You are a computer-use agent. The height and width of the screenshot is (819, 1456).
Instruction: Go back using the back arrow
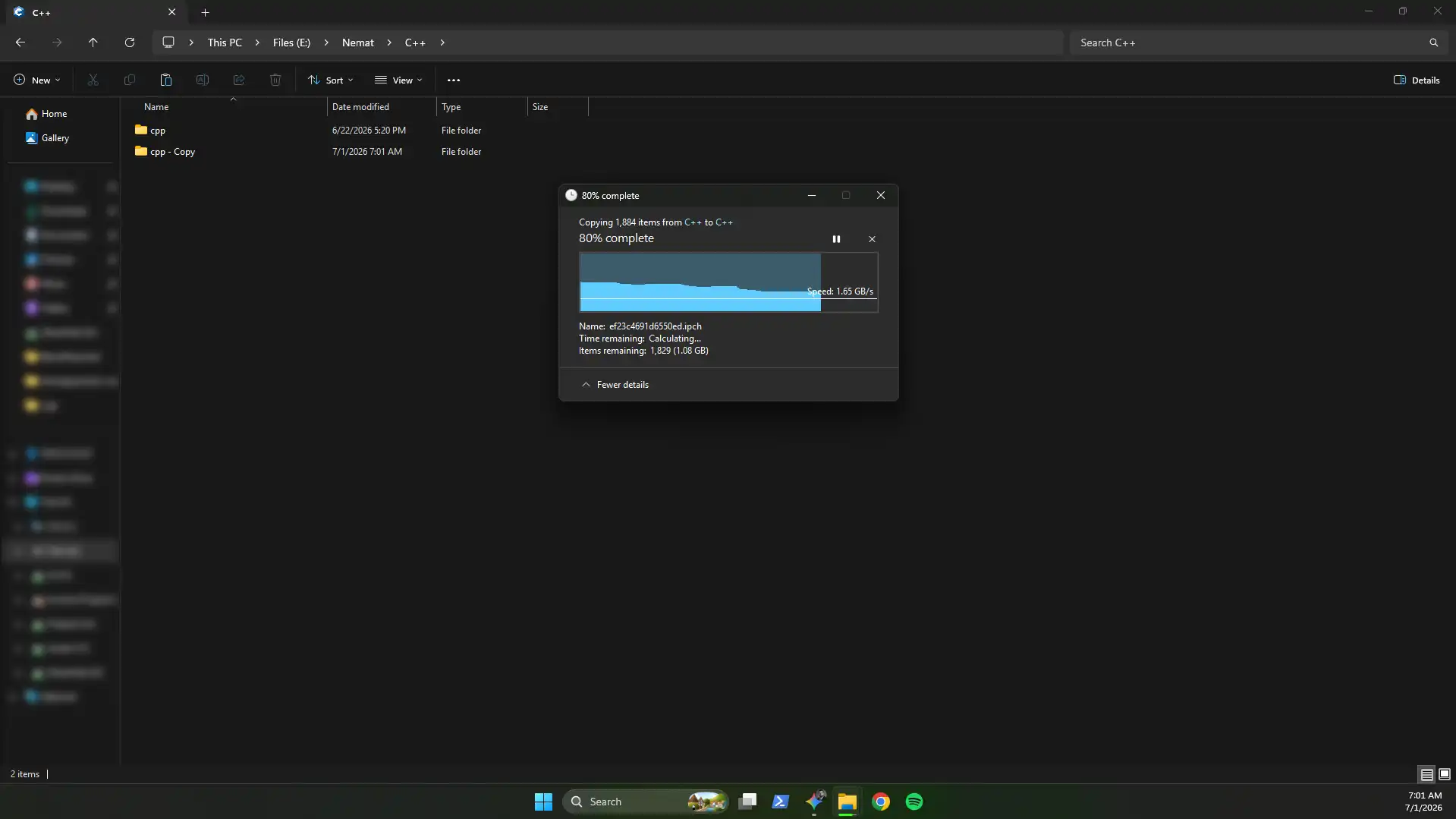[20, 43]
